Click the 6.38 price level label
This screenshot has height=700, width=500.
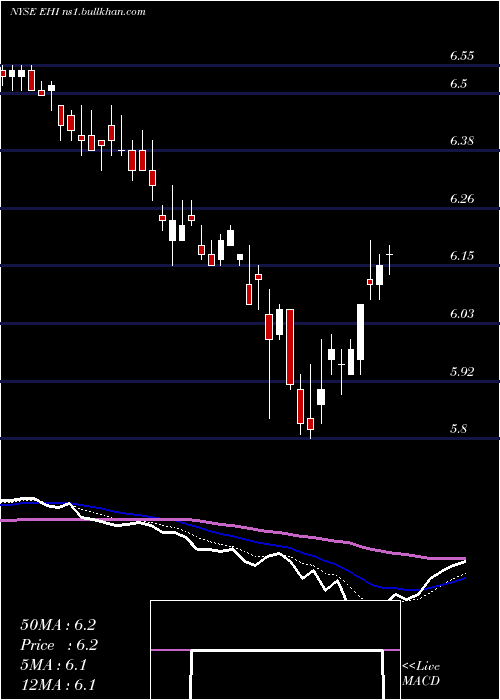[x=462, y=141]
